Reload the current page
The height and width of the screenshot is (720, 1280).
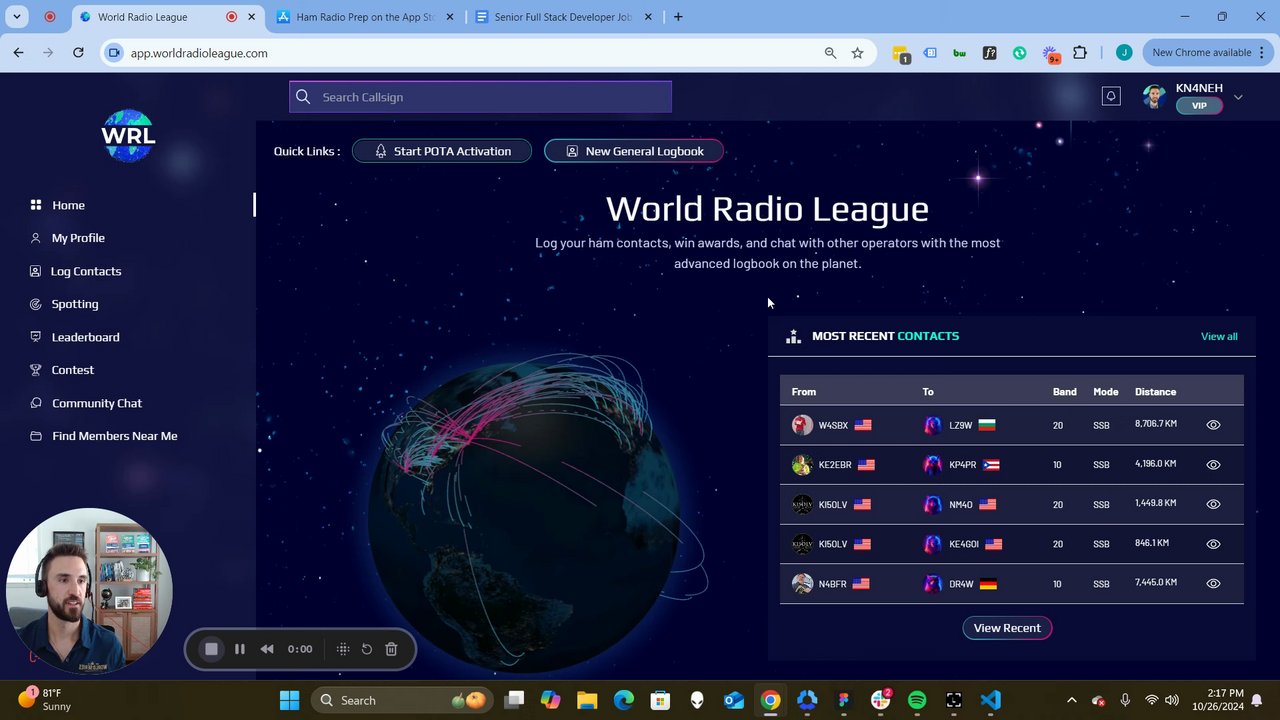[x=78, y=53]
